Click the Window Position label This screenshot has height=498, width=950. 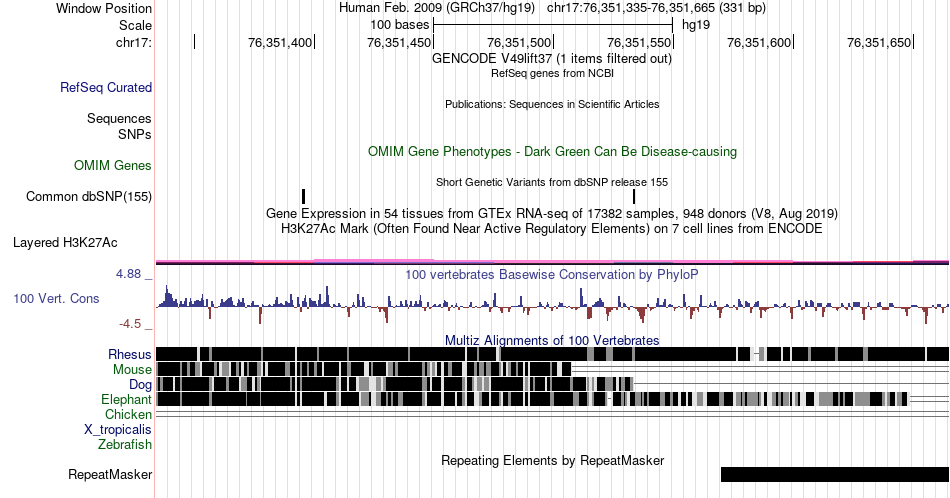[104, 8]
